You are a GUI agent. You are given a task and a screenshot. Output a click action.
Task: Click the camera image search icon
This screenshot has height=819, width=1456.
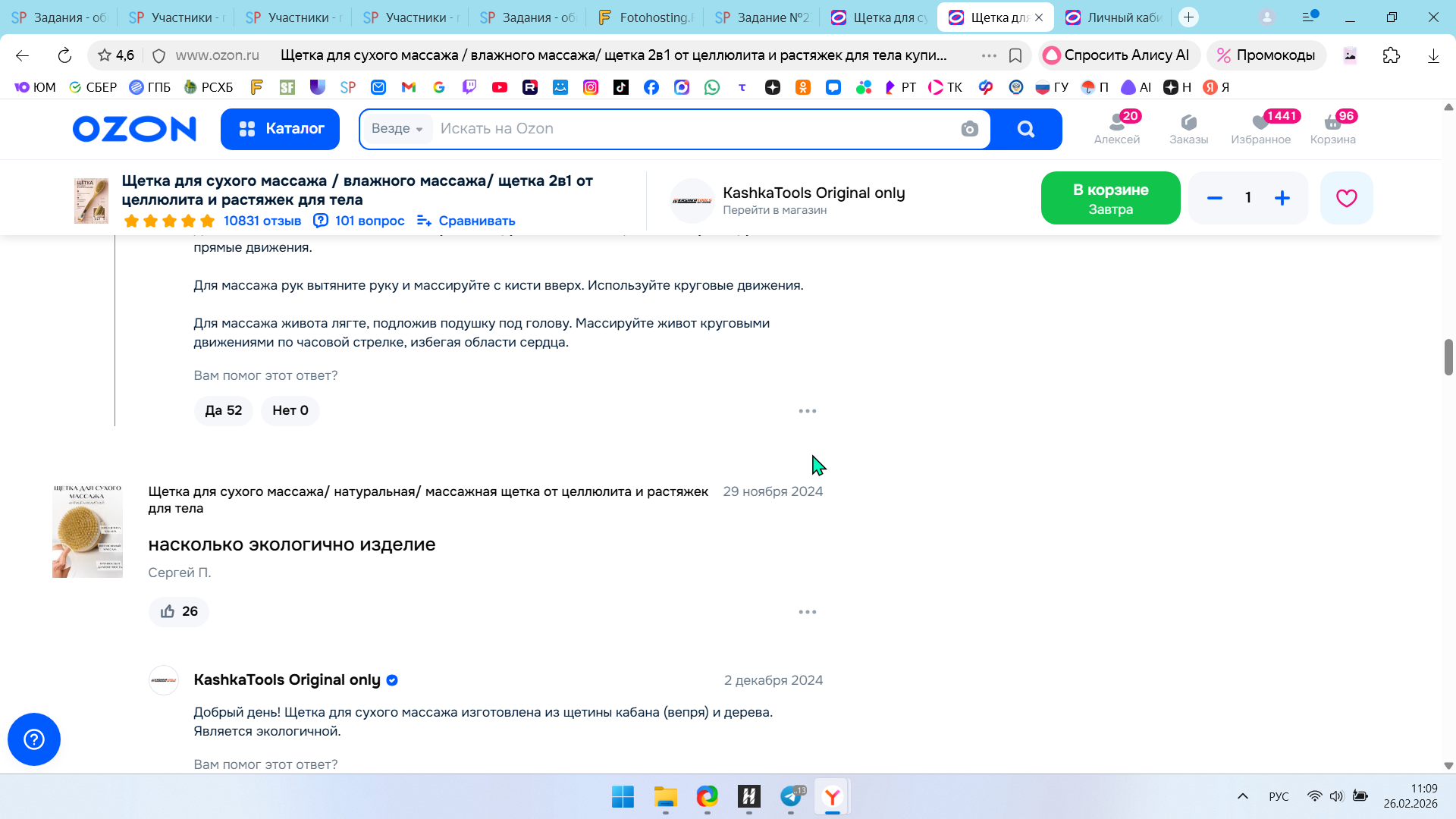click(x=969, y=129)
